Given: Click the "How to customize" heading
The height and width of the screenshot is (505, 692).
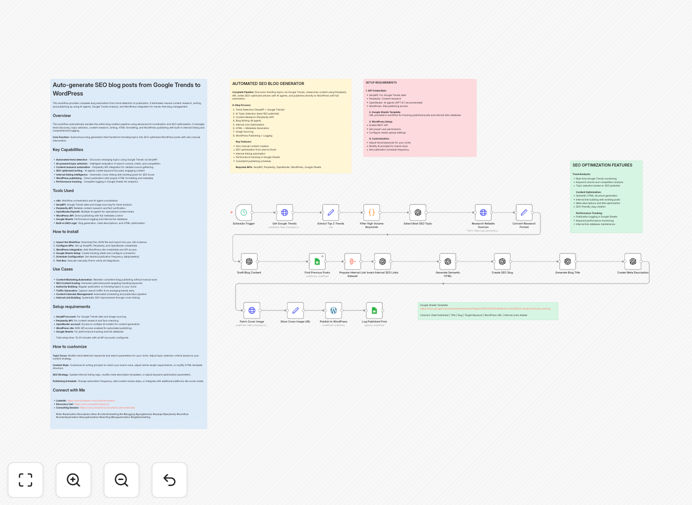Looking at the screenshot, I should (x=70, y=347).
